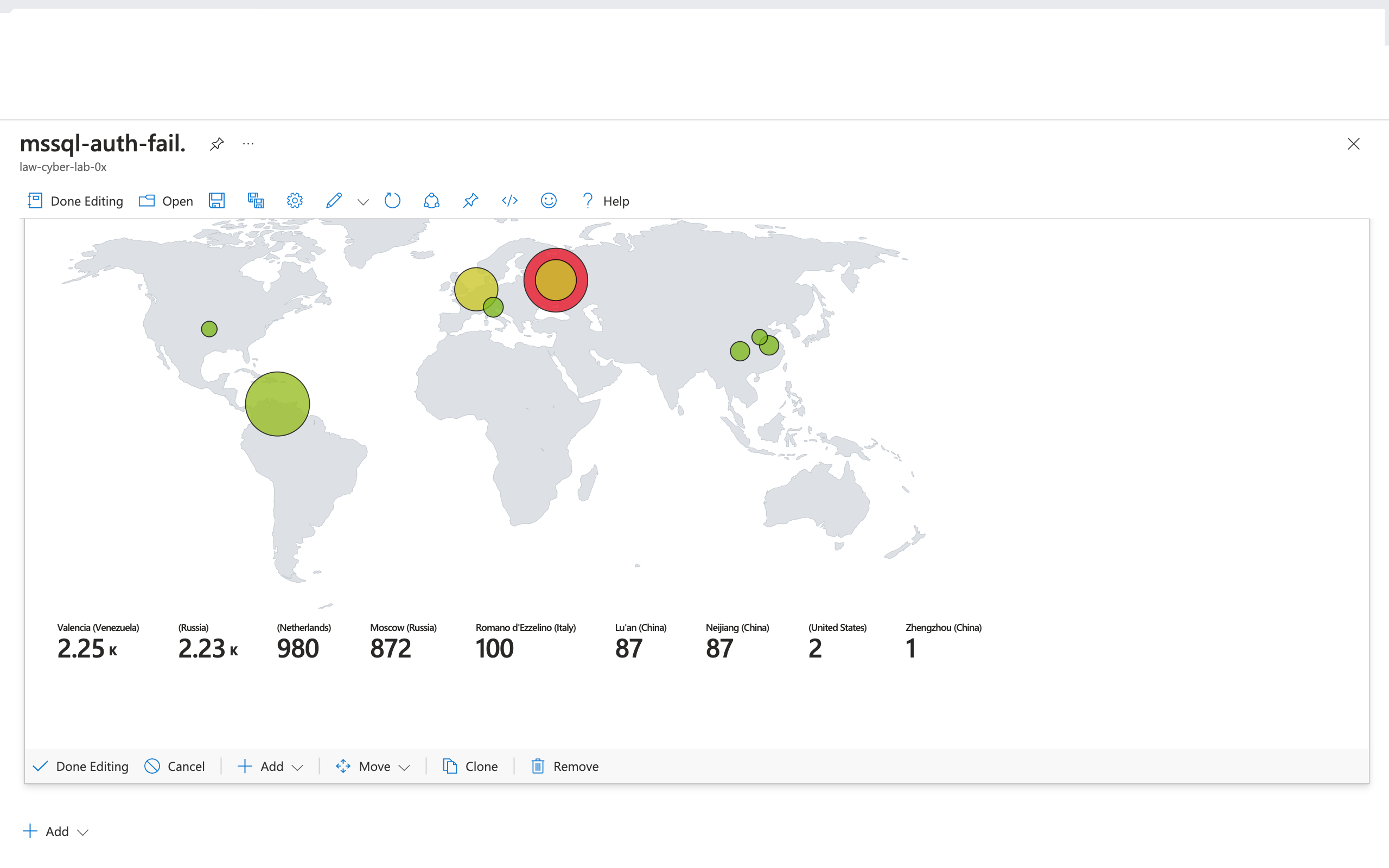Image resolution: width=1389 pixels, height=868 pixels.
Task: Open the bottom Add menu below the map
Action: tap(56, 831)
